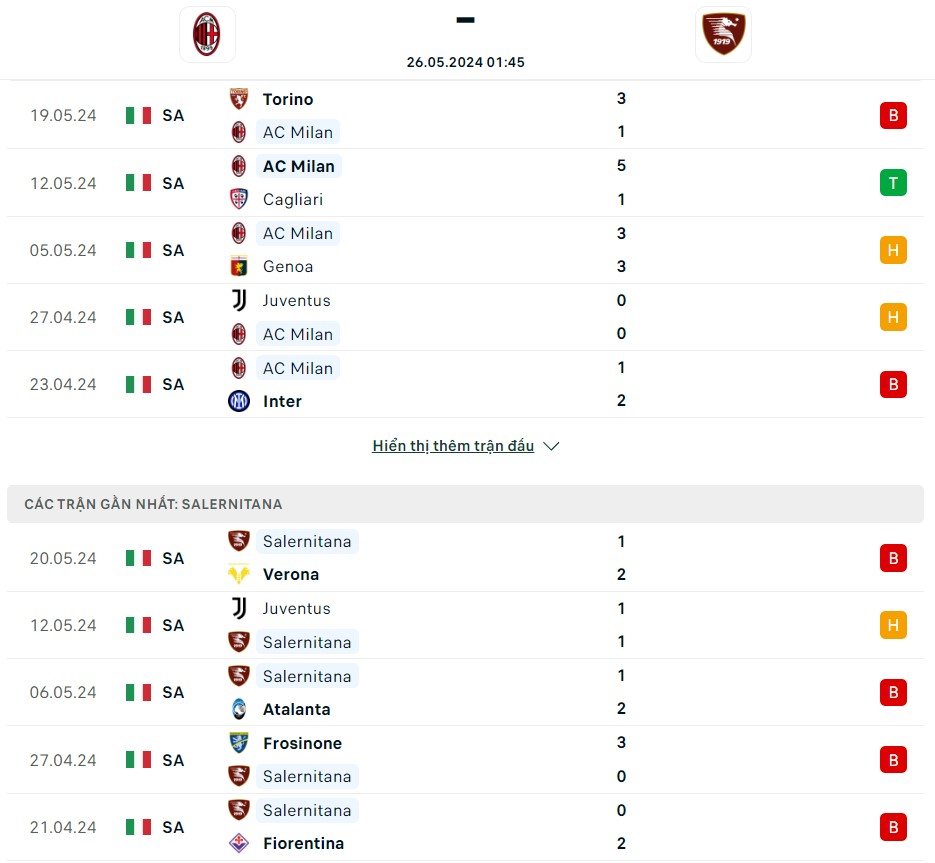
Task: Click the Fiorentina team badge
Action: tap(238, 843)
